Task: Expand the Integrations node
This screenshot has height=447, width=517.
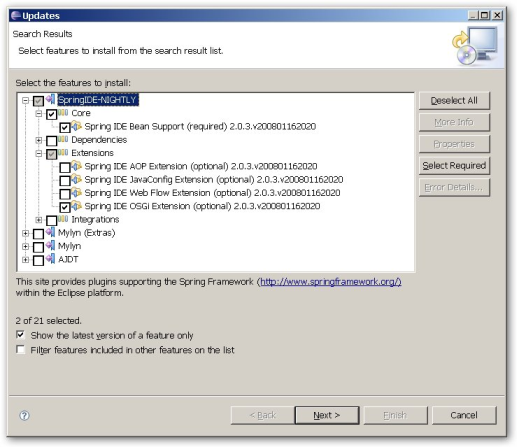Action: [39, 220]
